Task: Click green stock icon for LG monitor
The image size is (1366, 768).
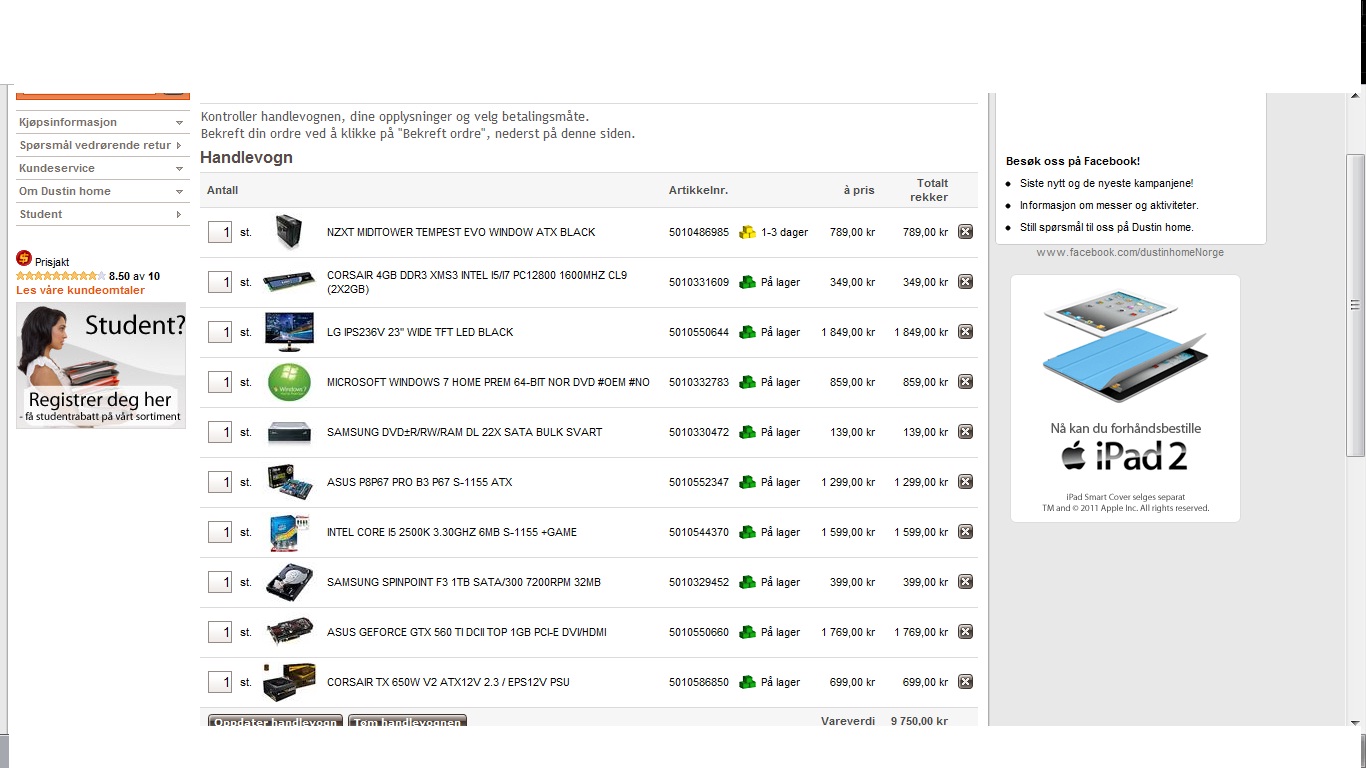Action: tap(747, 332)
